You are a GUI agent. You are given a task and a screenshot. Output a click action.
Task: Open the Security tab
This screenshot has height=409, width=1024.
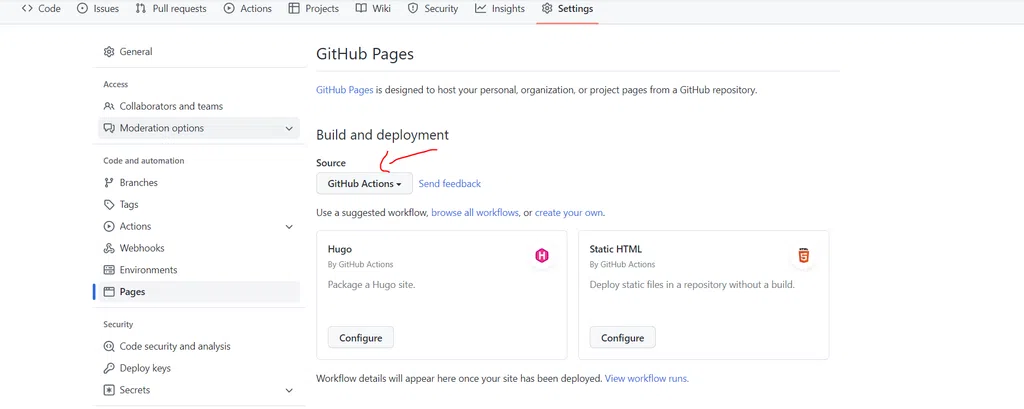433,8
